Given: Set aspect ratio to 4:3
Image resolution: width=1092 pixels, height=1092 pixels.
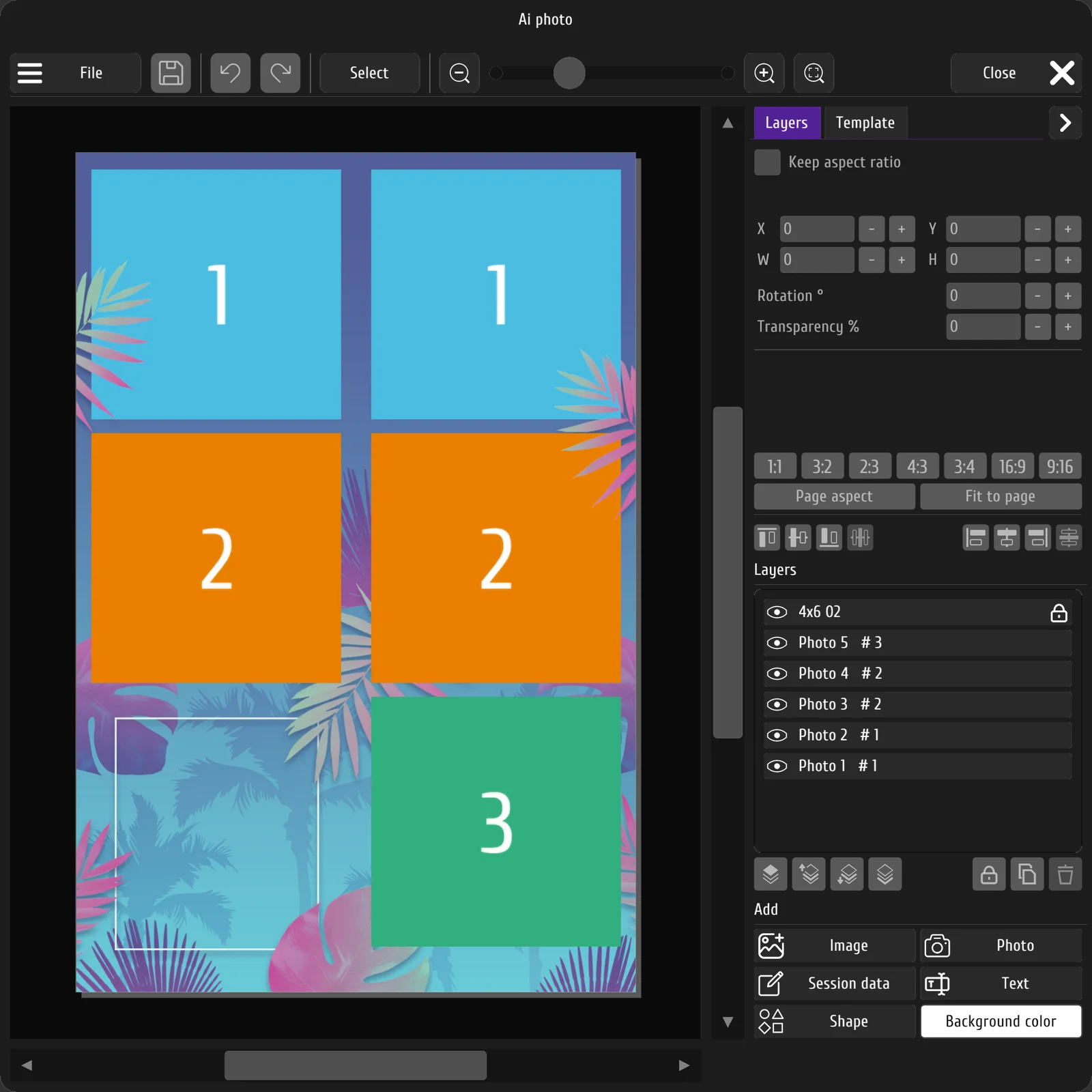Looking at the screenshot, I should 917,466.
